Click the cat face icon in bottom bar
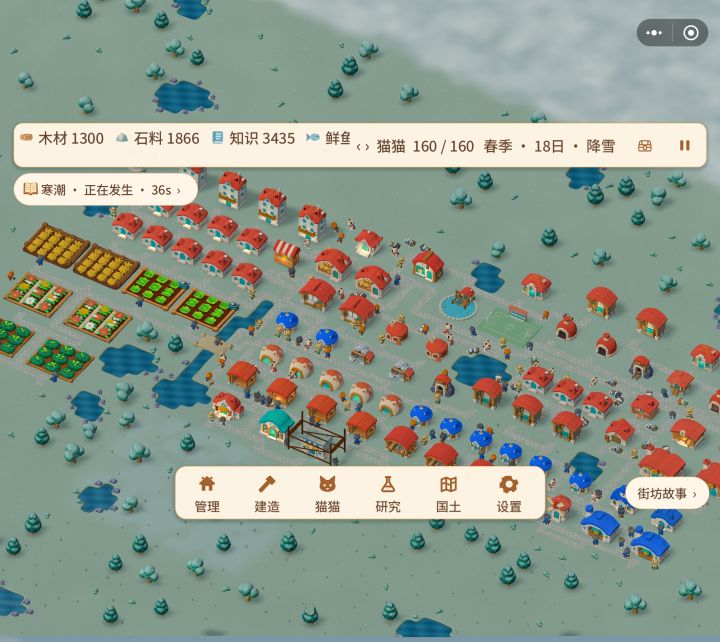The height and width of the screenshot is (642, 720). pos(327,484)
